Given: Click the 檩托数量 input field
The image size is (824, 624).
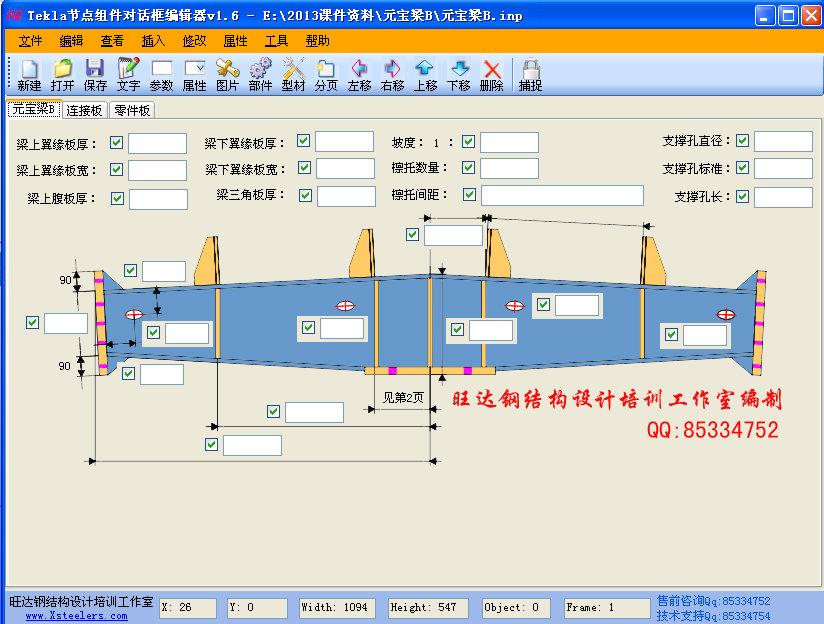Looking at the screenshot, I should coord(509,168).
